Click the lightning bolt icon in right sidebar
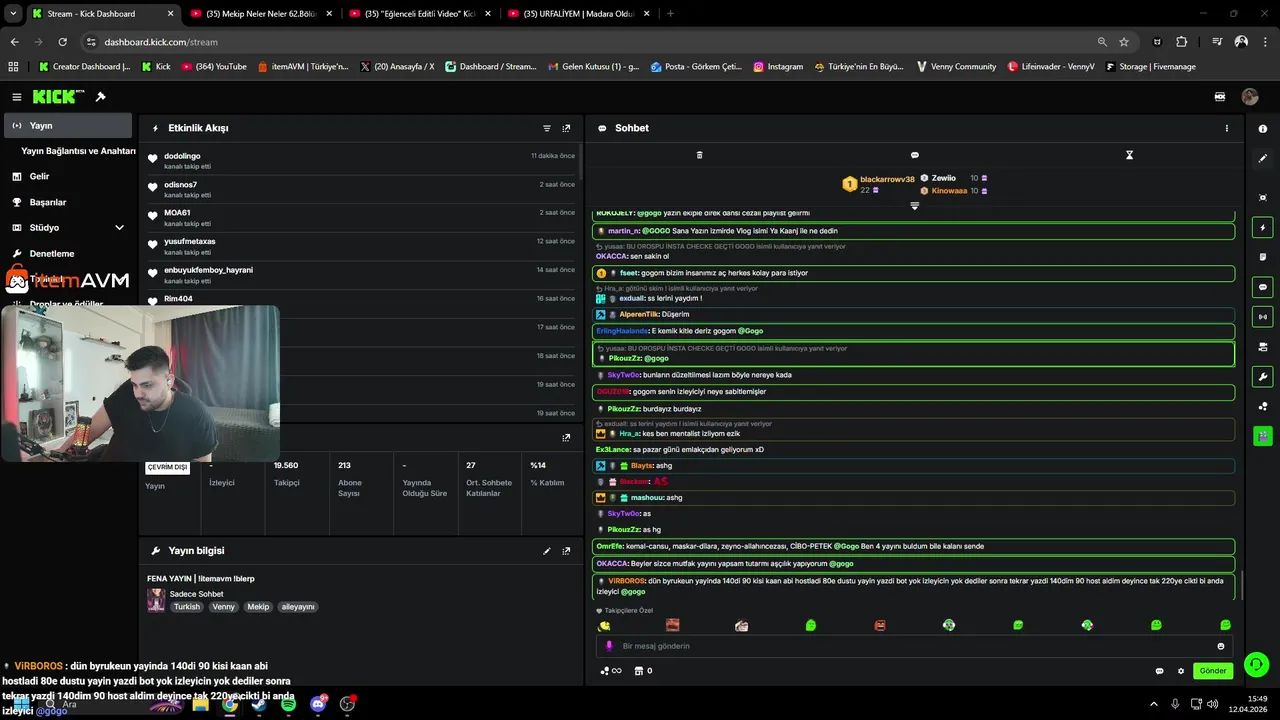 [x=1263, y=228]
